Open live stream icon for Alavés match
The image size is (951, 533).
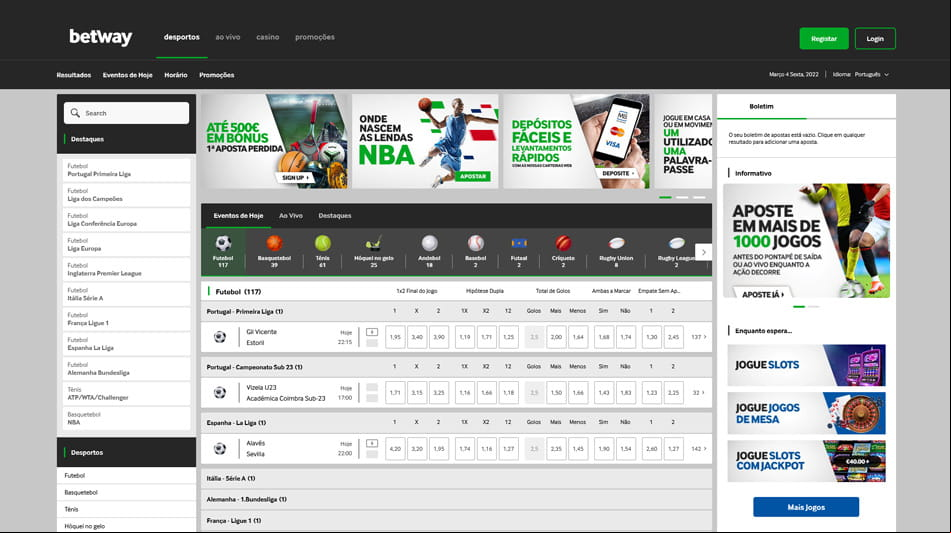pos(372,443)
